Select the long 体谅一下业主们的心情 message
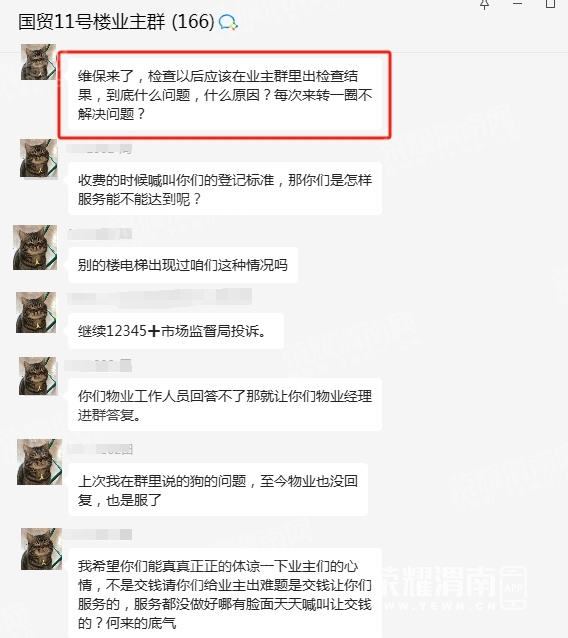Viewport: 568px width, 638px height. pyautogui.click(x=225, y=593)
